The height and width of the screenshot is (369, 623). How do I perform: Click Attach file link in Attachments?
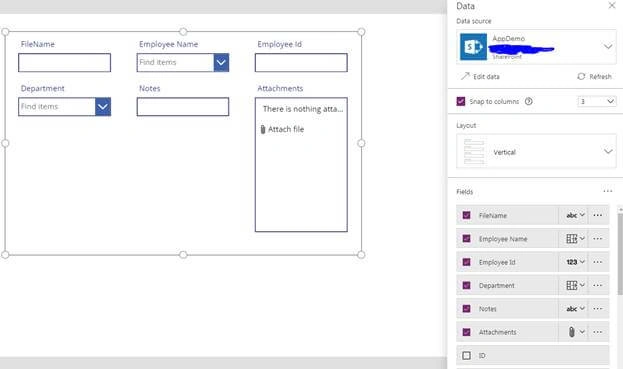[x=286, y=129]
